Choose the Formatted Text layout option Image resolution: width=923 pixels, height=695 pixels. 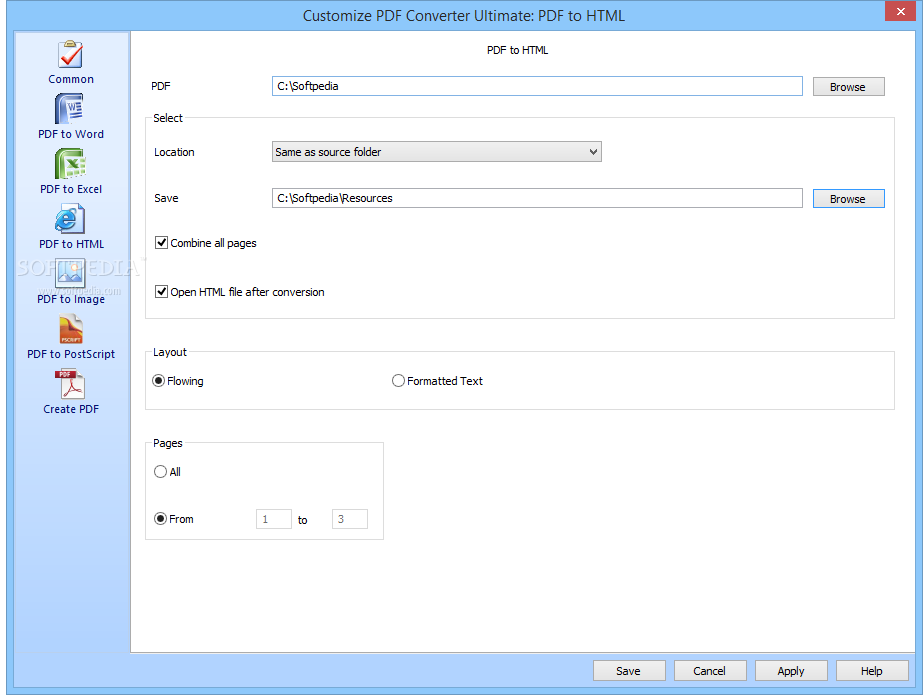[399, 381]
